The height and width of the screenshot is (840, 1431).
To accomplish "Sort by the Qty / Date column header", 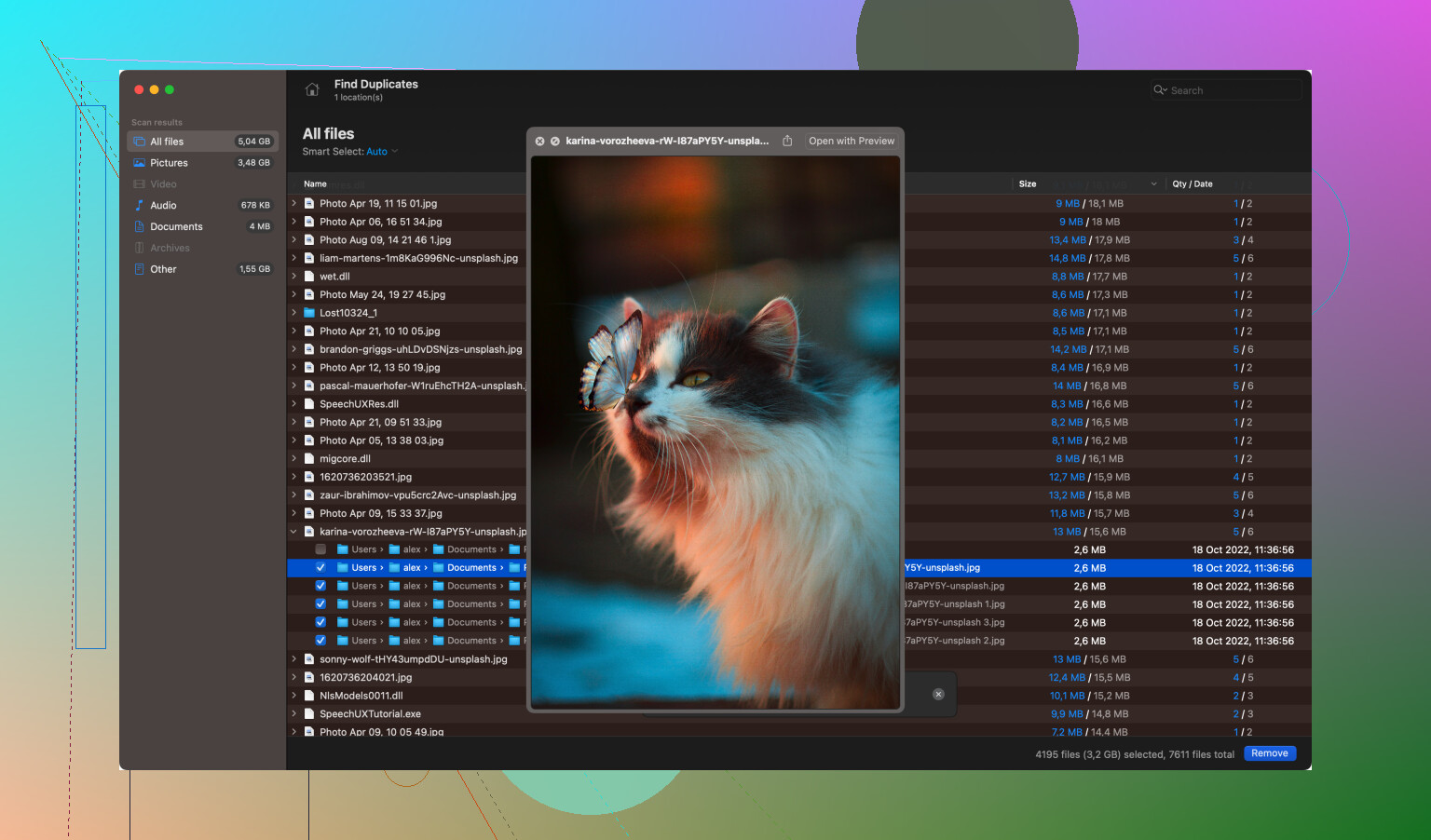I will pos(1192,184).
